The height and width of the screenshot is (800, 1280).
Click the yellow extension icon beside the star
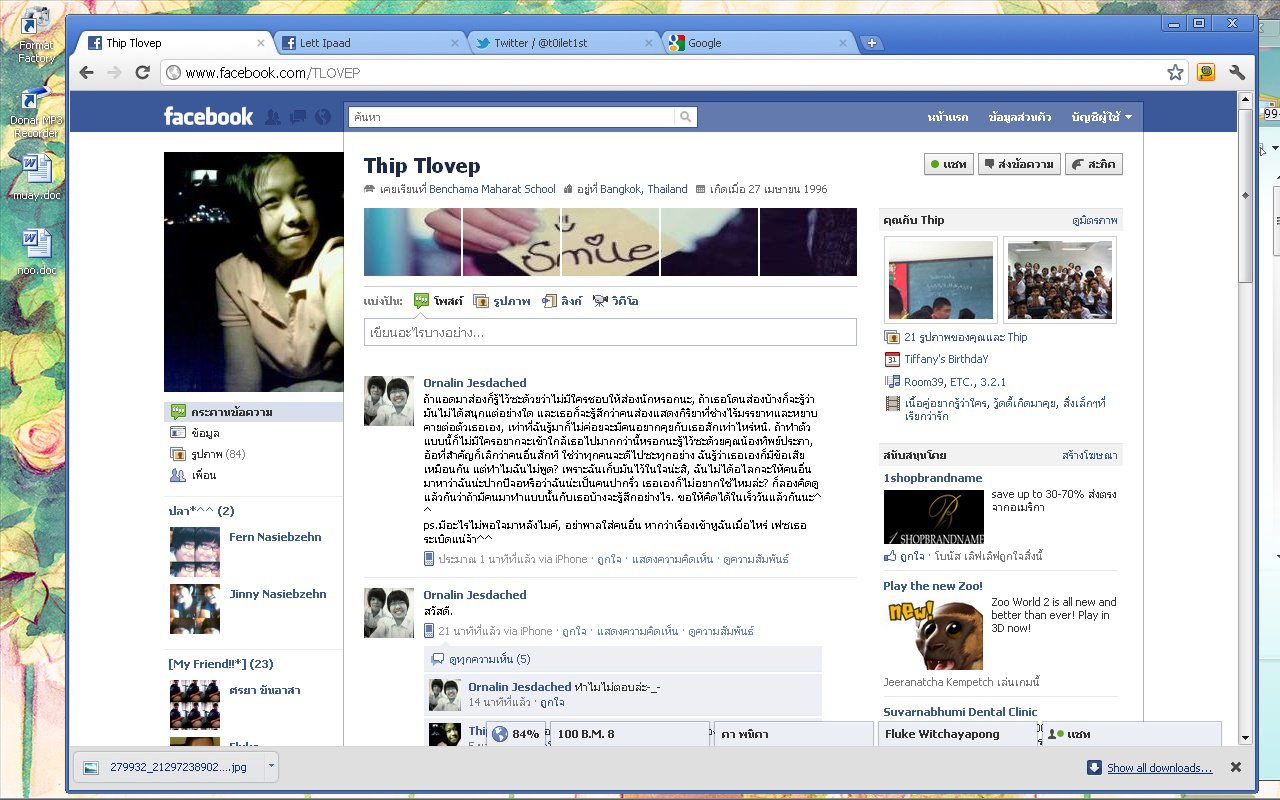pos(1206,72)
